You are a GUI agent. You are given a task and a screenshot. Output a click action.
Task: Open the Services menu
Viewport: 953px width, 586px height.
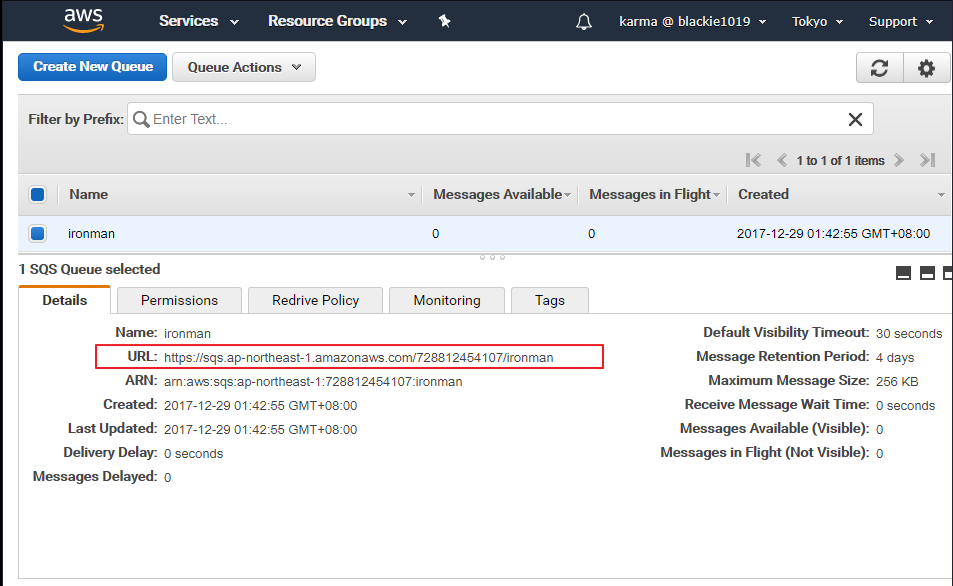pos(199,21)
